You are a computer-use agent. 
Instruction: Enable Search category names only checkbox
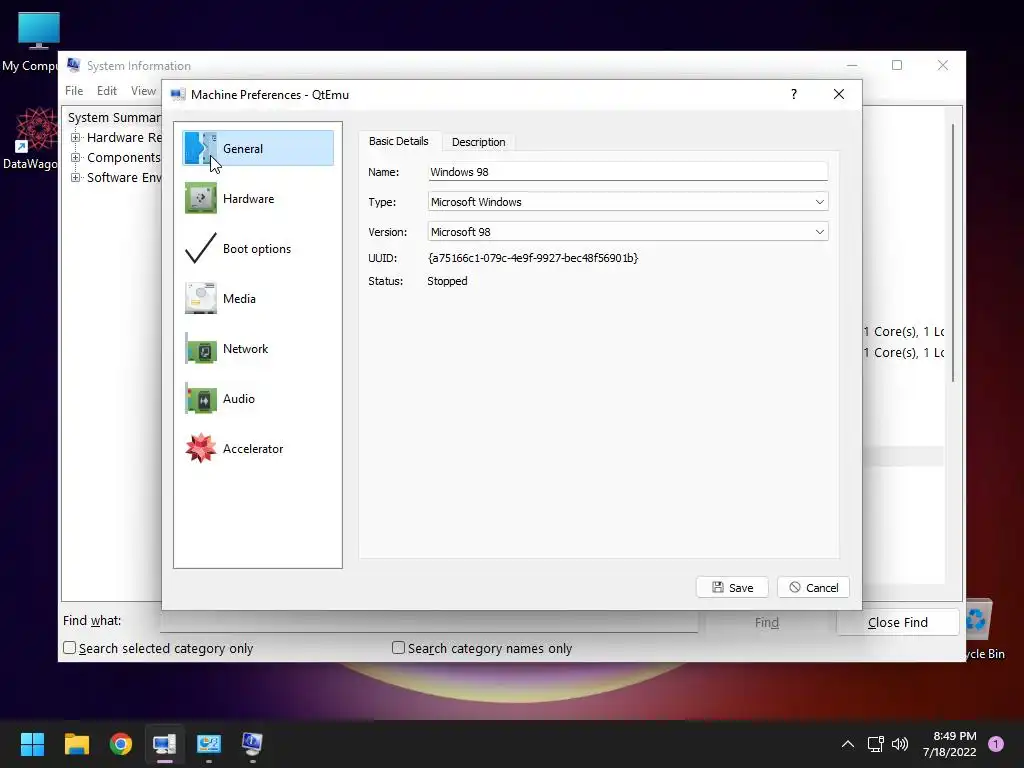pos(398,647)
